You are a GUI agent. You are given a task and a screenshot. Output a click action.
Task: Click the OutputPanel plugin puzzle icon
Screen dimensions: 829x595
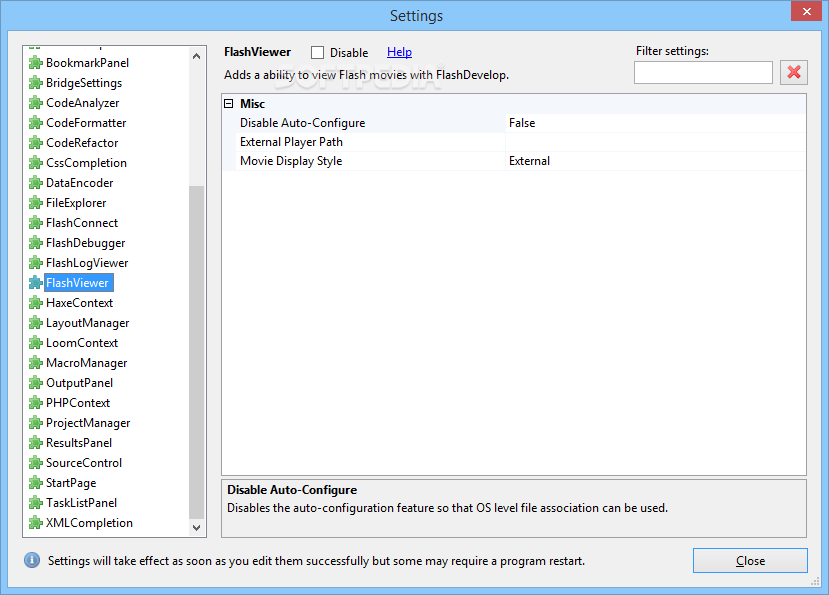35,383
